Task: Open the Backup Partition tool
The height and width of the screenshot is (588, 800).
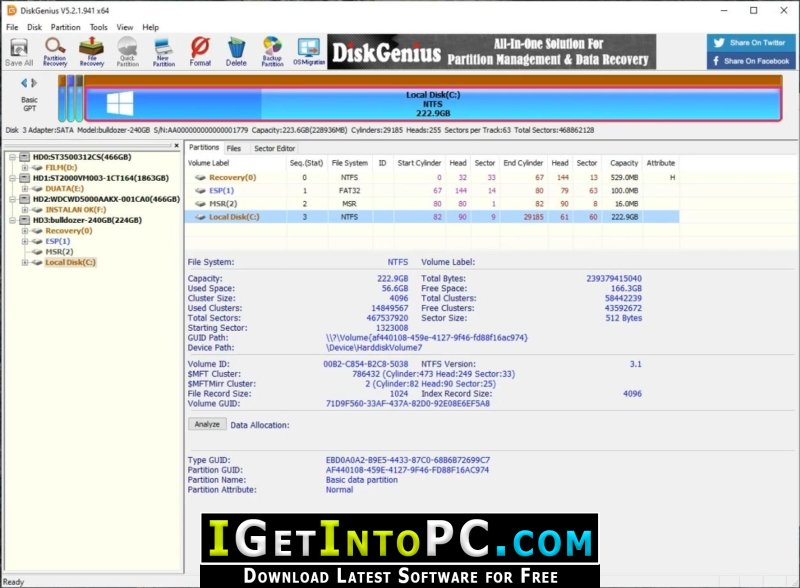Action: click(x=272, y=52)
